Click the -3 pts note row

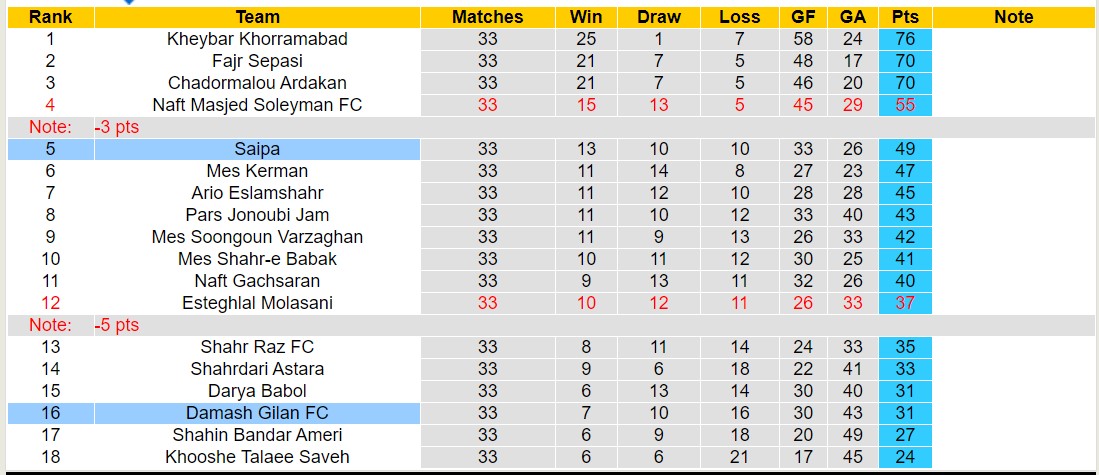(x=117, y=127)
